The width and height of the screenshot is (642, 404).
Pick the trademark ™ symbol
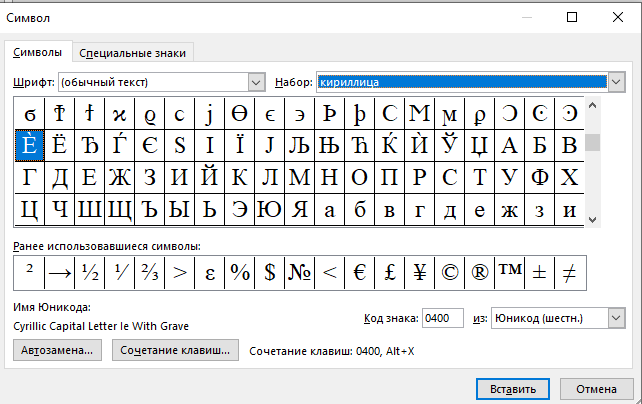510,273
